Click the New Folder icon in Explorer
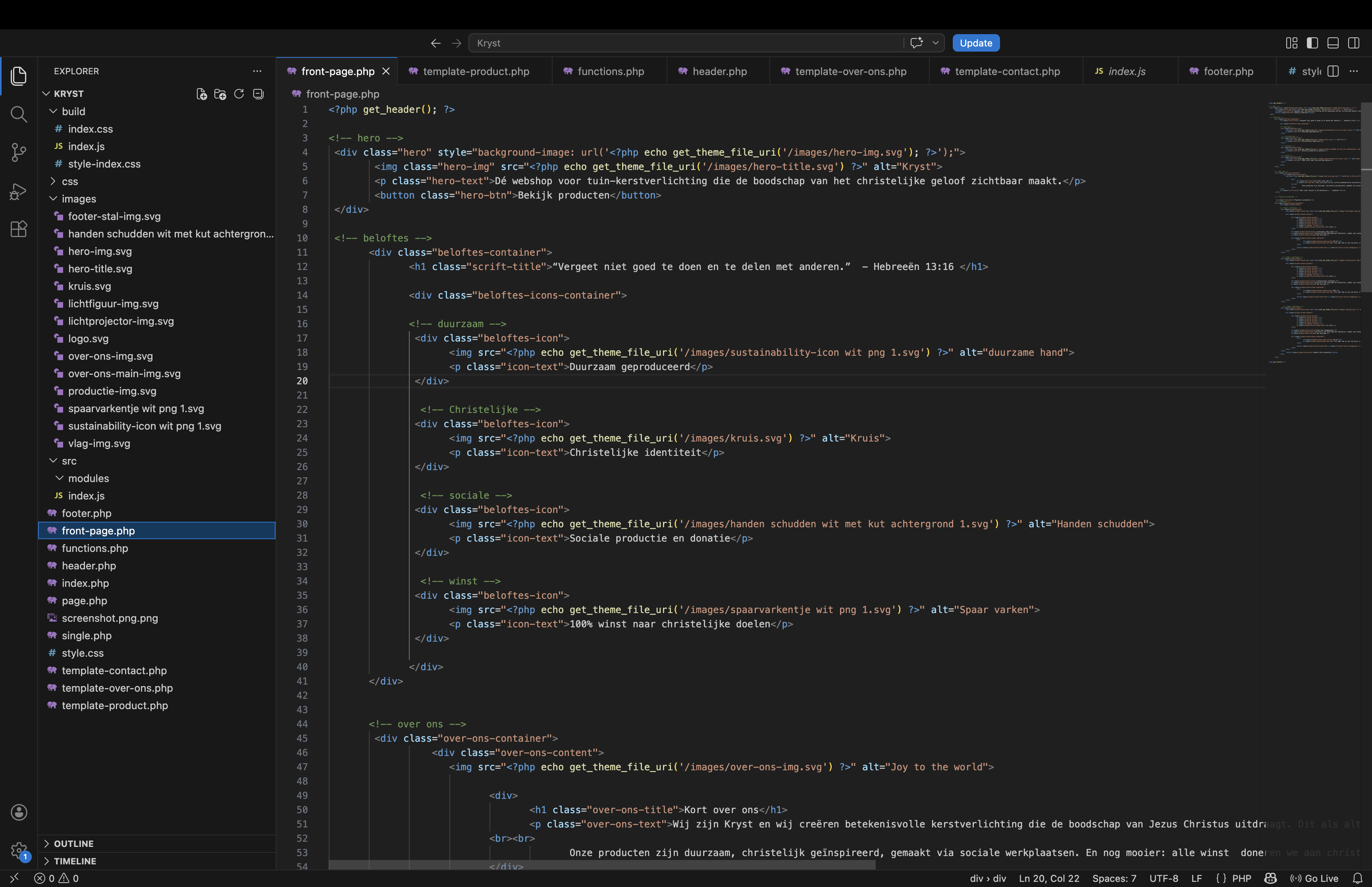This screenshot has width=1372, height=887. click(x=220, y=94)
